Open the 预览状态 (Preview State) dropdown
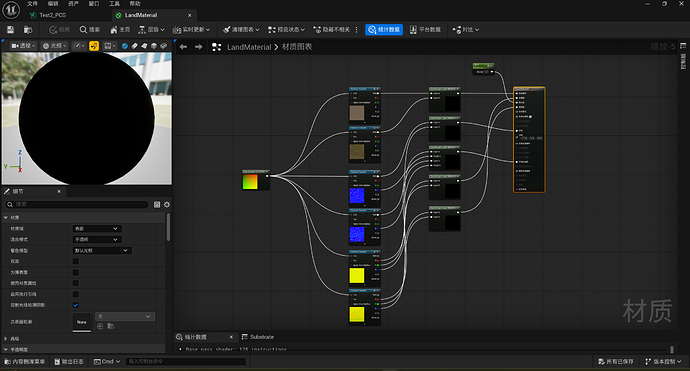The image size is (690, 371). (286, 29)
